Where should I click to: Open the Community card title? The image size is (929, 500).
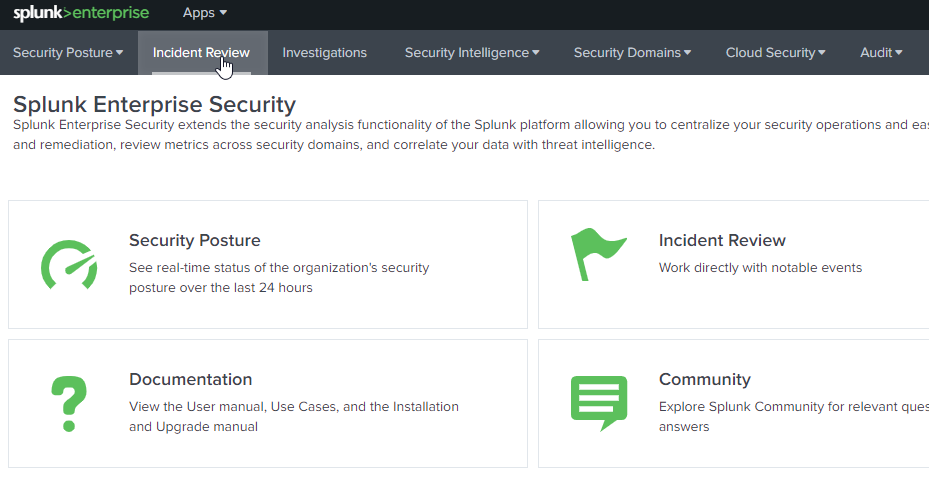(704, 379)
